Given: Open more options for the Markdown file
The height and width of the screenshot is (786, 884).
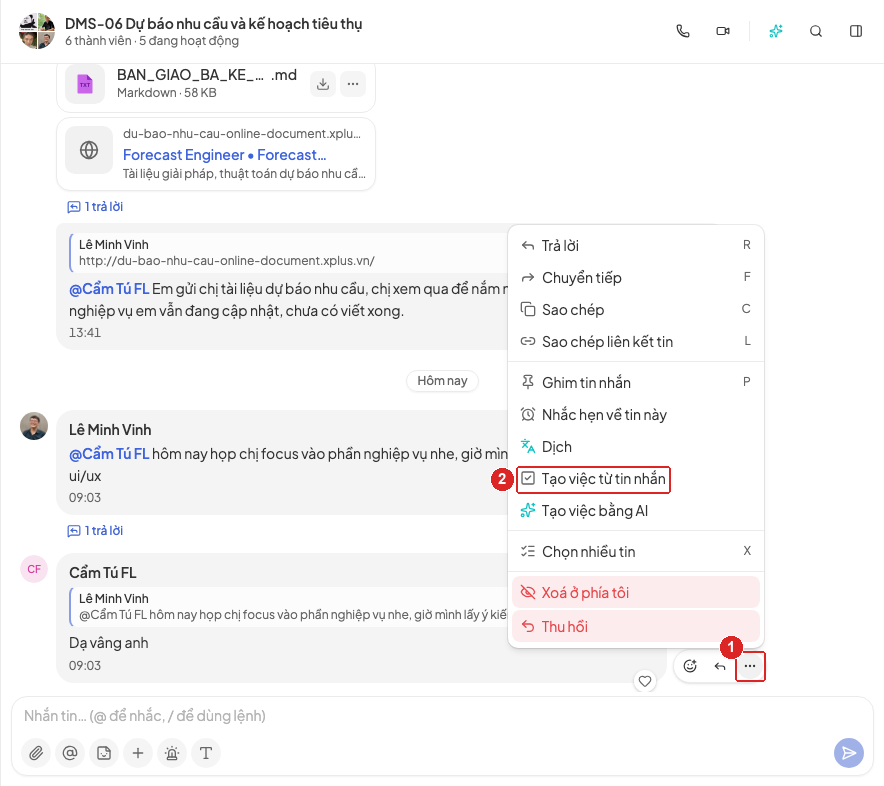Looking at the screenshot, I should tap(353, 84).
